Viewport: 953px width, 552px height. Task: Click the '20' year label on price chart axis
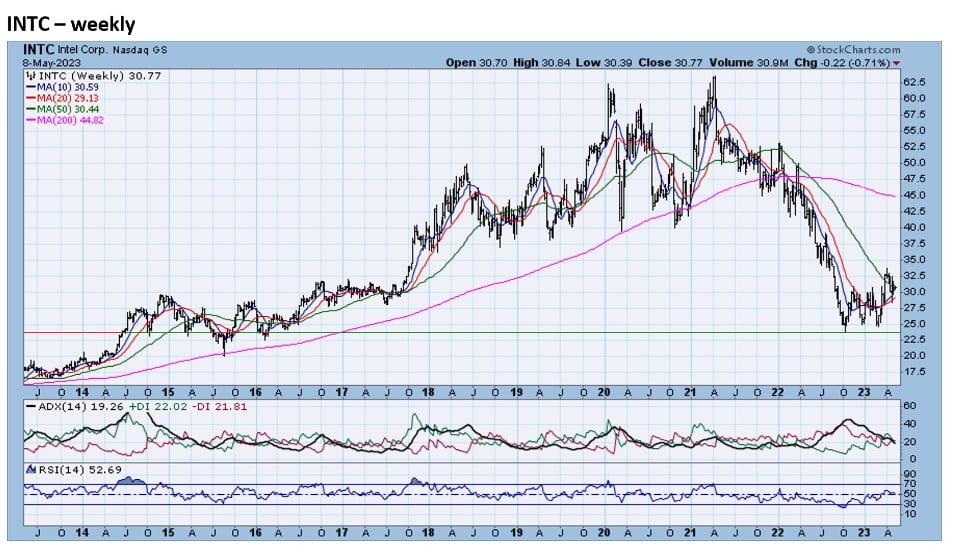pos(604,393)
